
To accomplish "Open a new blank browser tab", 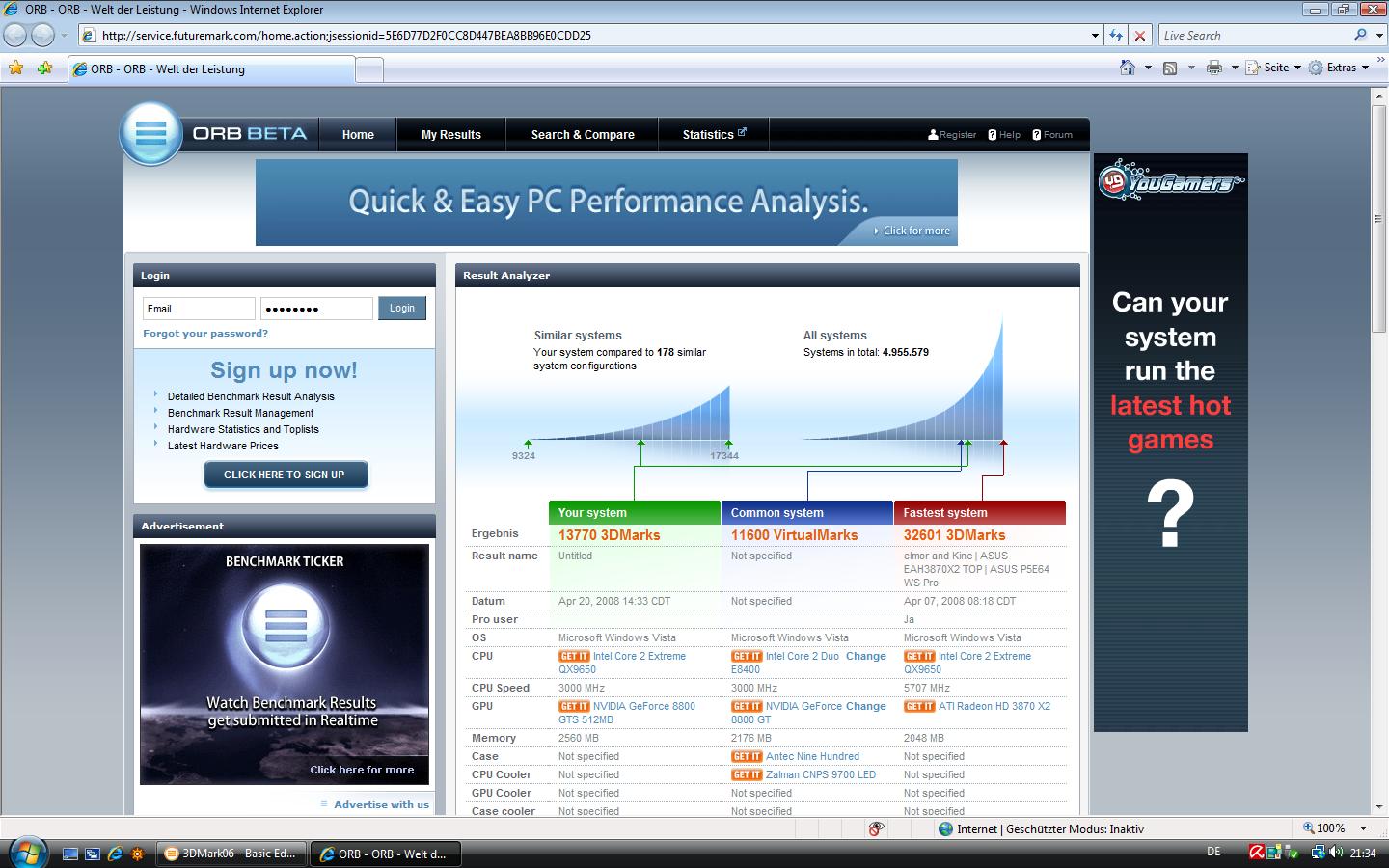I will click(x=369, y=69).
